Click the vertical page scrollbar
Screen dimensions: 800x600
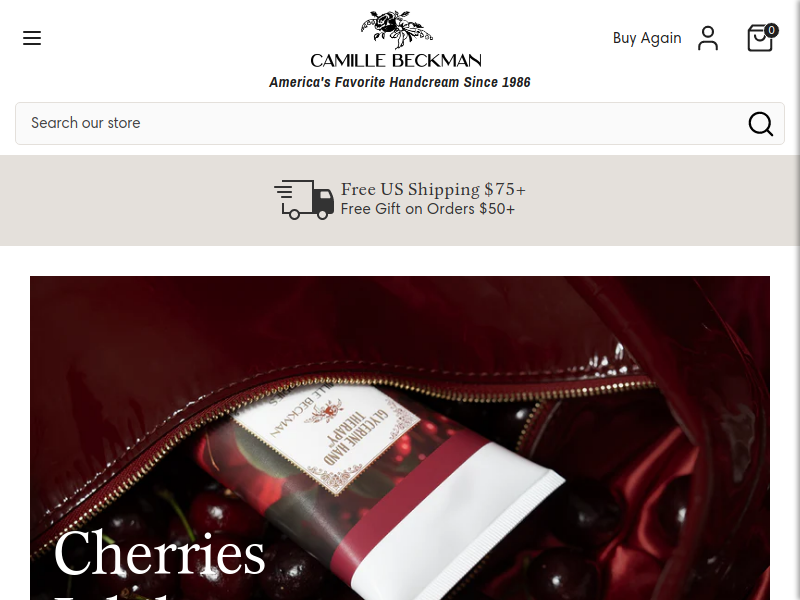(797, 300)
